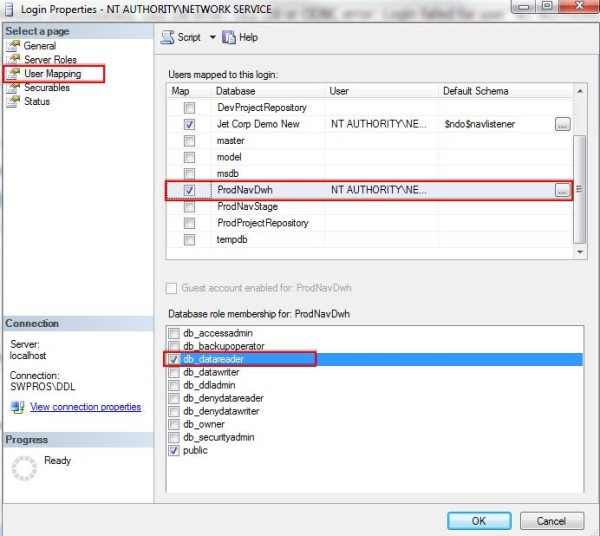This screenshot has width=600, height=536.
Task: Open the Status page
Action: pos(37,101)
